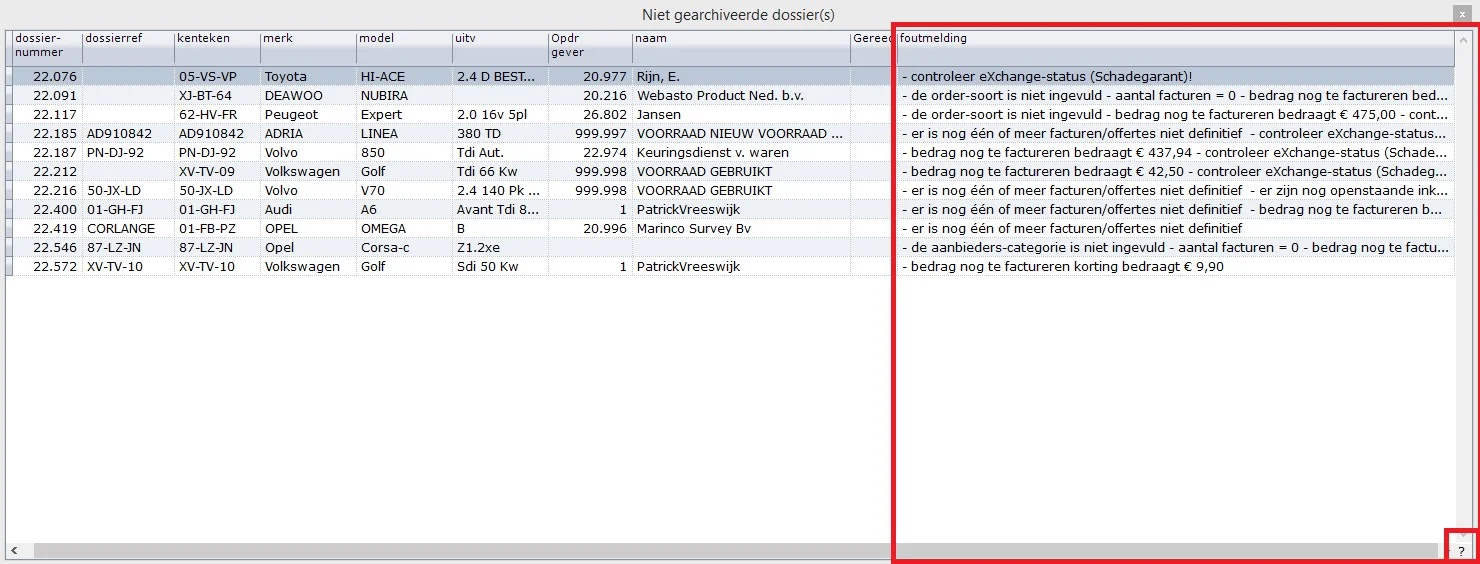Viewport: 1480px width, 564px height.
Task: Sort by the Opdr gever column header
Action: pyautogui.click(x=590, y=46)
